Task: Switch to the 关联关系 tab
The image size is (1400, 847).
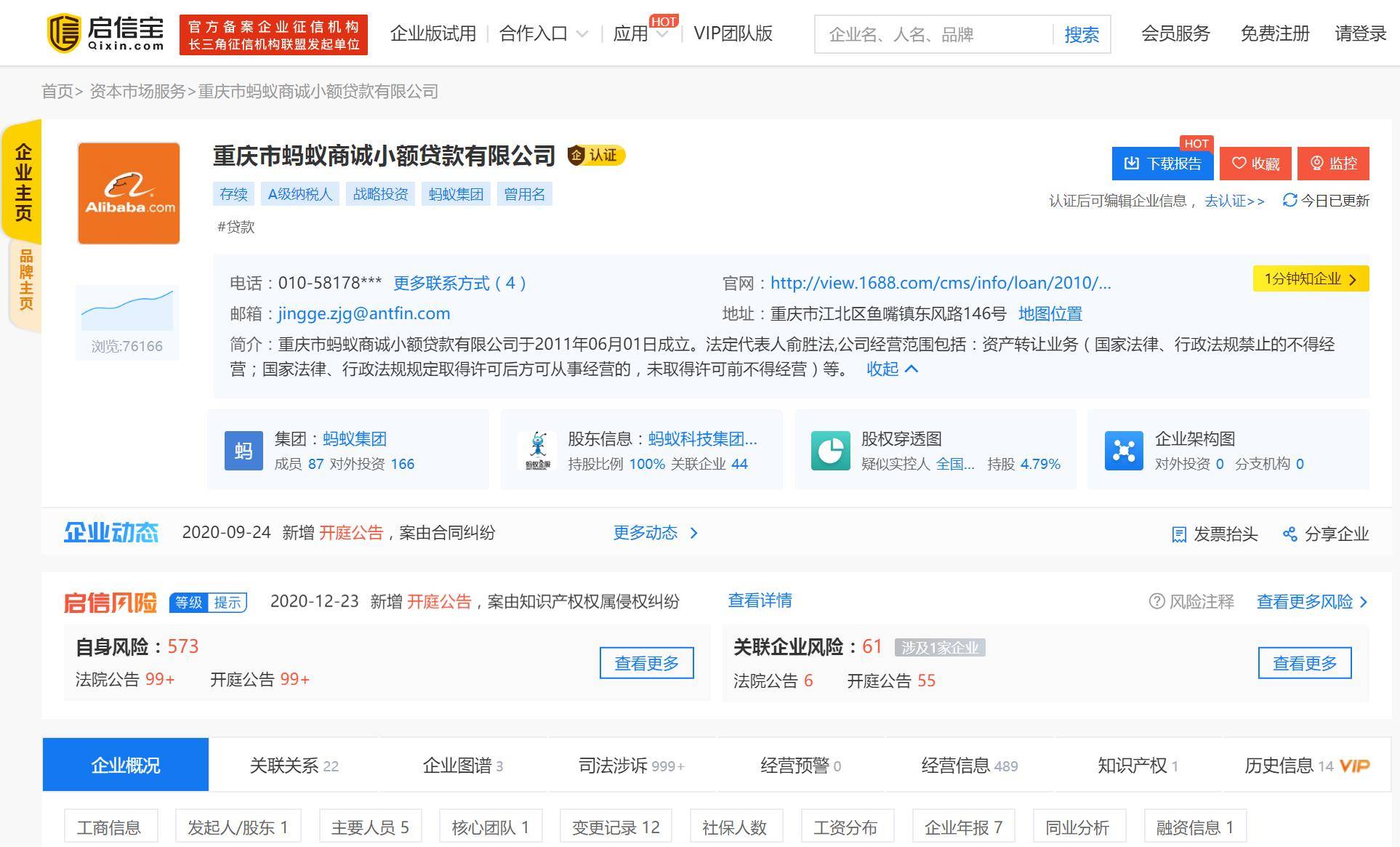Action: click(294, 765)
